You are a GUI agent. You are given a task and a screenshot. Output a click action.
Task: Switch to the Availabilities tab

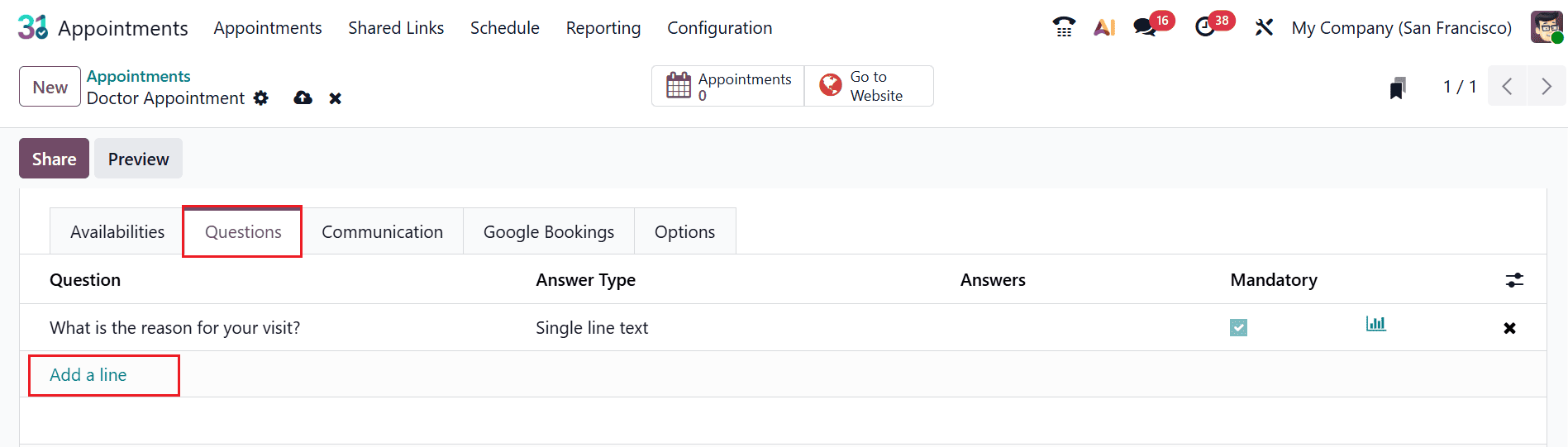point(117,231)
